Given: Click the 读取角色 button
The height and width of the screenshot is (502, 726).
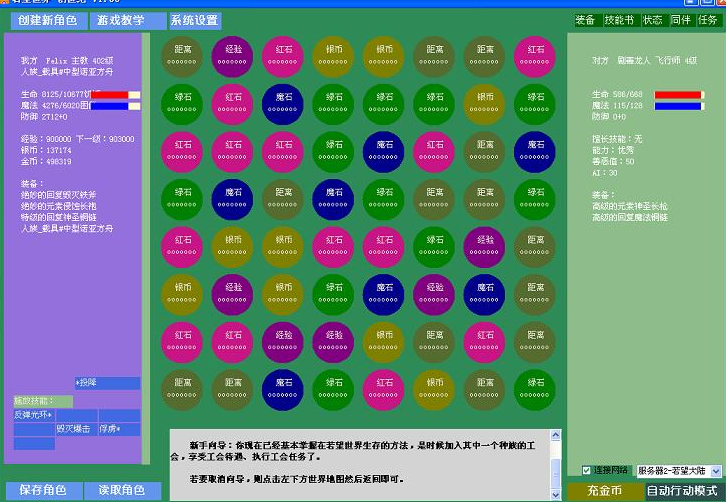Looking at the screenshot, I should [123, 490].
